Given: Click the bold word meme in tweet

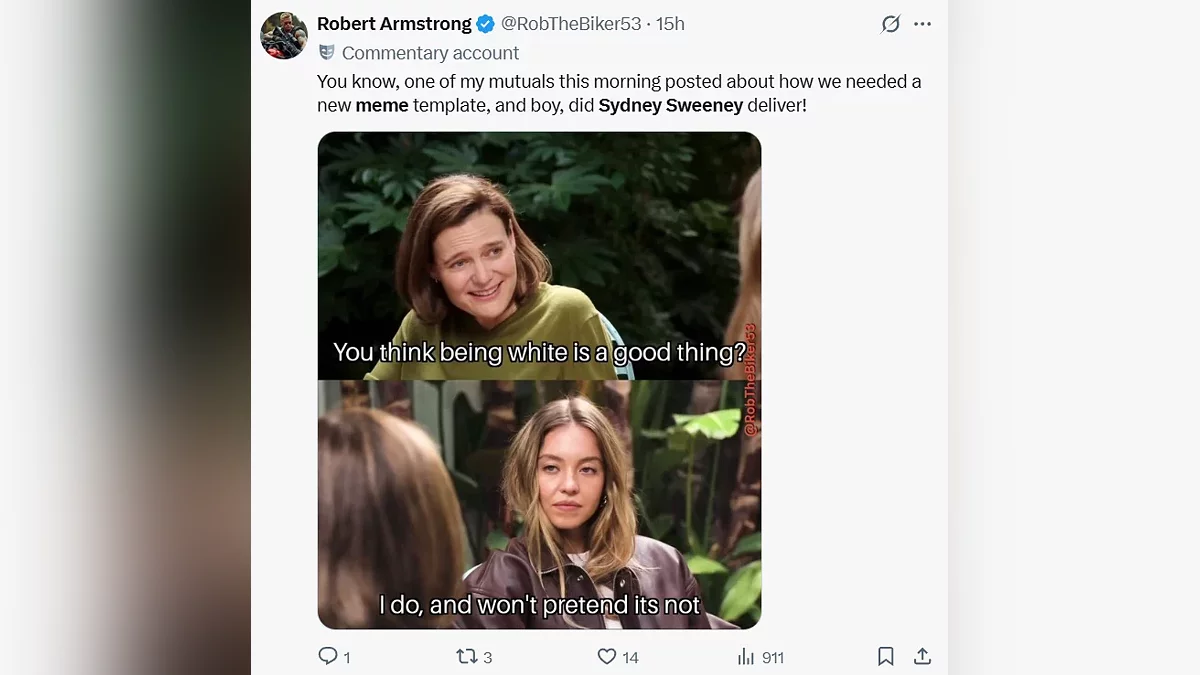Looking at the screenshot, I should (382, 105).
